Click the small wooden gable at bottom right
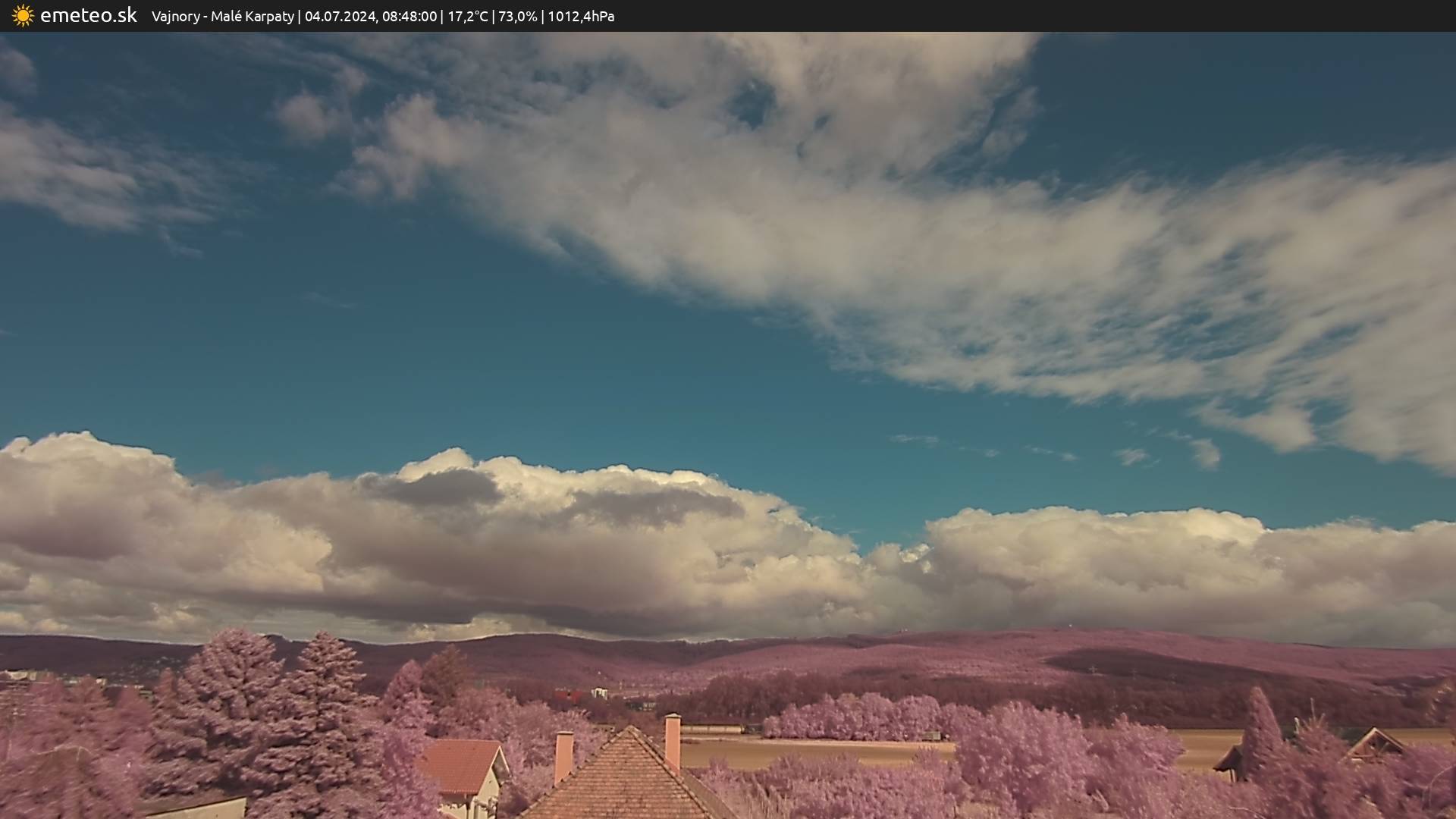 point(1373,743)
